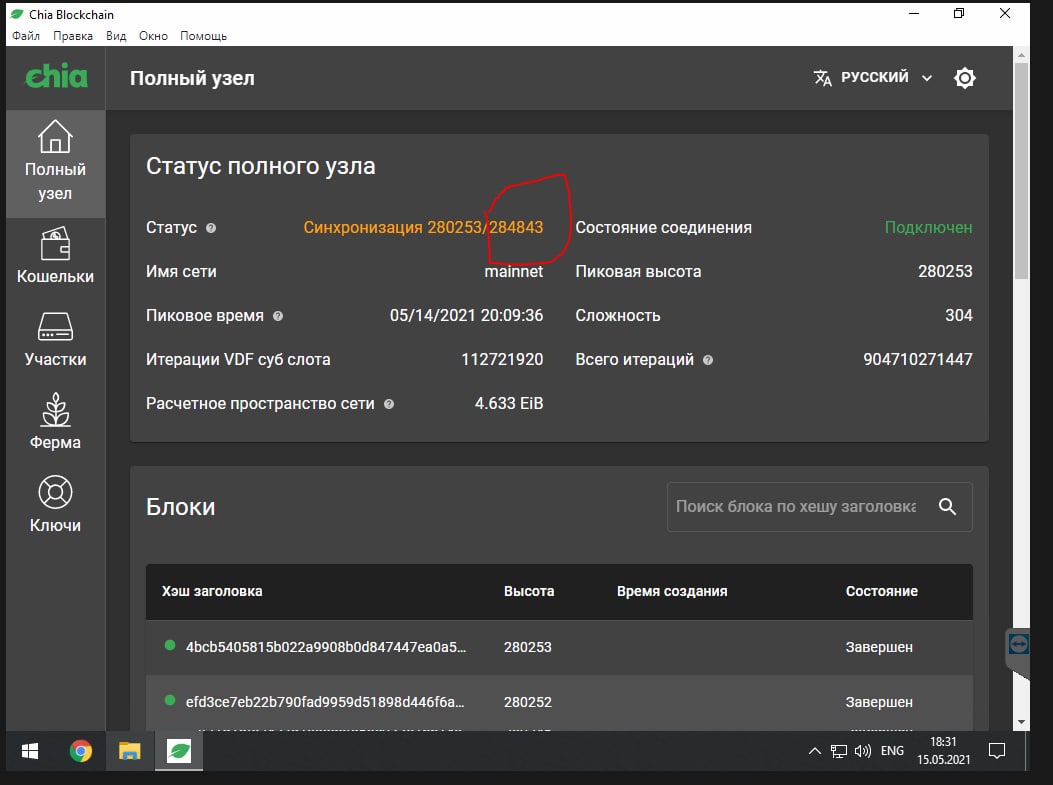Open block row with hash efd3ce7eb22b790fad99...

click(x=559, y=702)
